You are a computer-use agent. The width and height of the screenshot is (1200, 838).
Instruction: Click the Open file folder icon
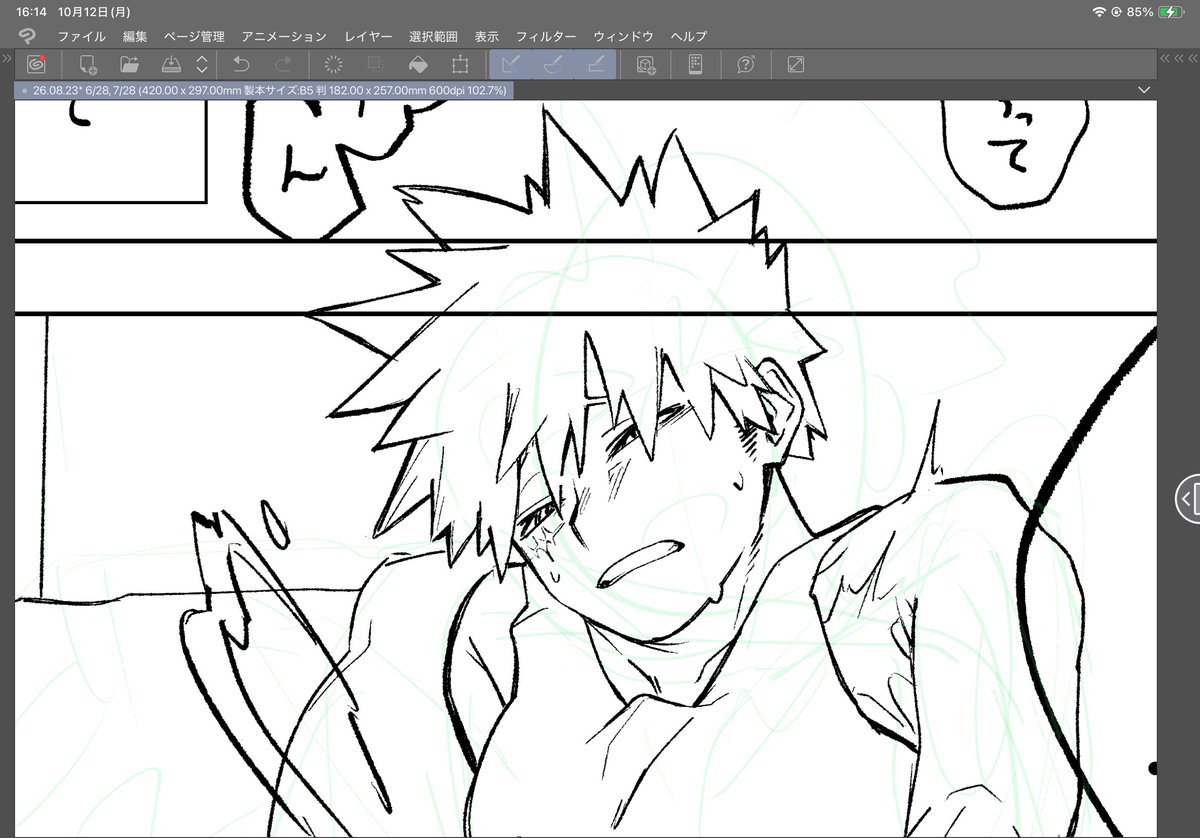129,65
